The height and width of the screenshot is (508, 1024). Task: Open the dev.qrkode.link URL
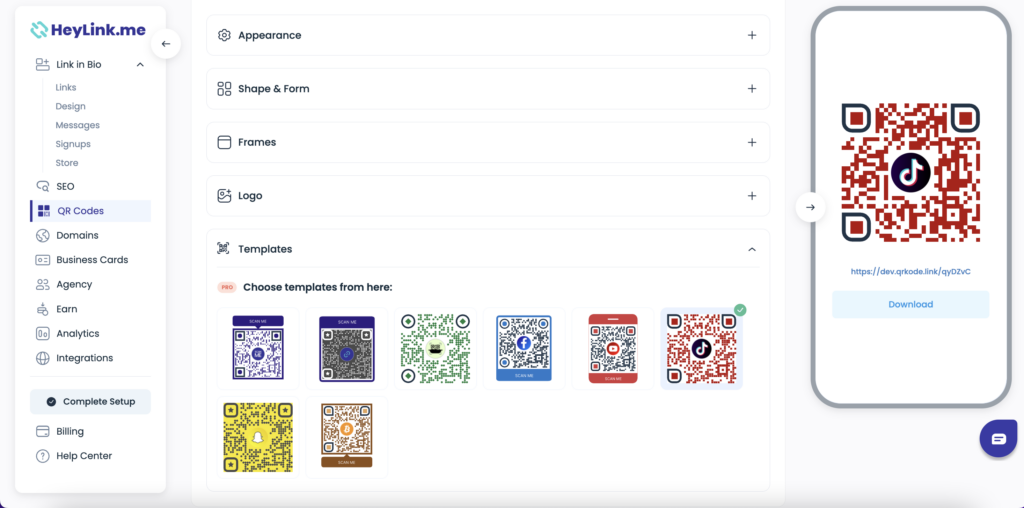[910, 271]
